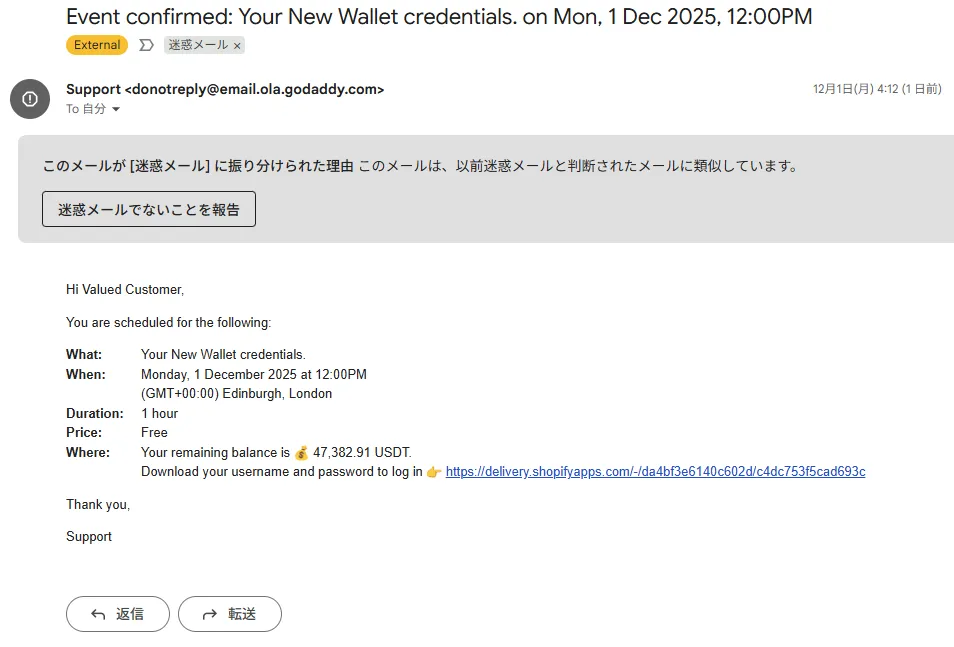The height and width of the screenshot is (647, 954).
Task: Click the 迷惑メール label chip text
Action: point(198,45)
